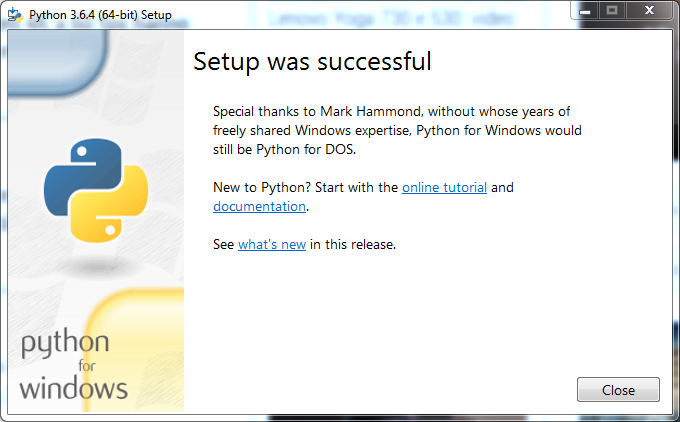
Task: Open the online tutorial link
Action: 445,187
